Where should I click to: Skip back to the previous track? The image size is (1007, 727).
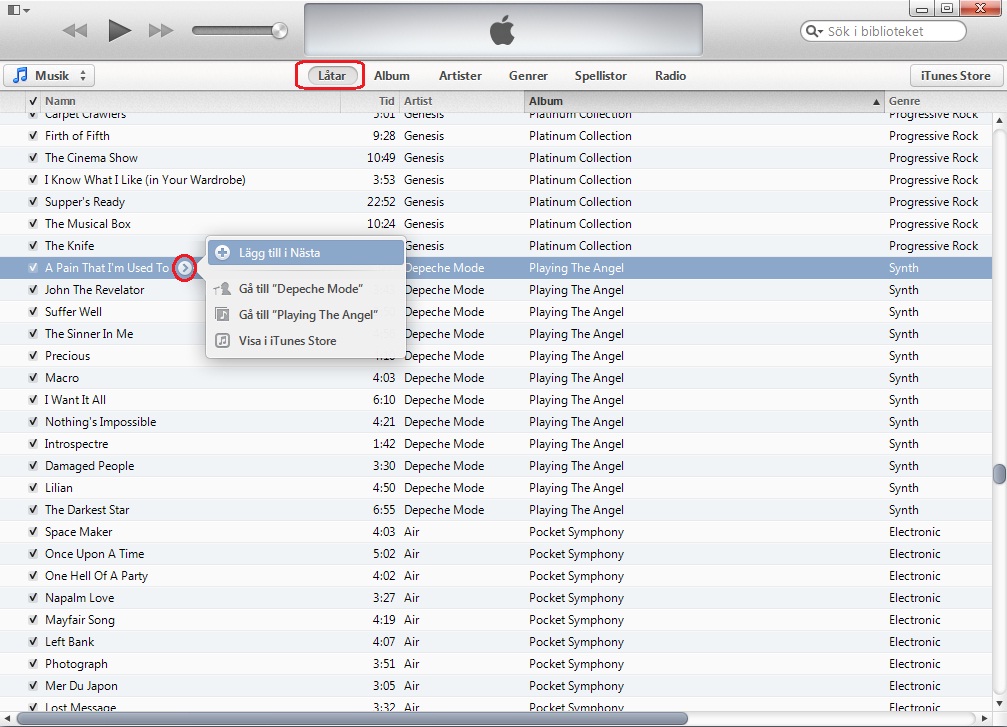(75, 30)
